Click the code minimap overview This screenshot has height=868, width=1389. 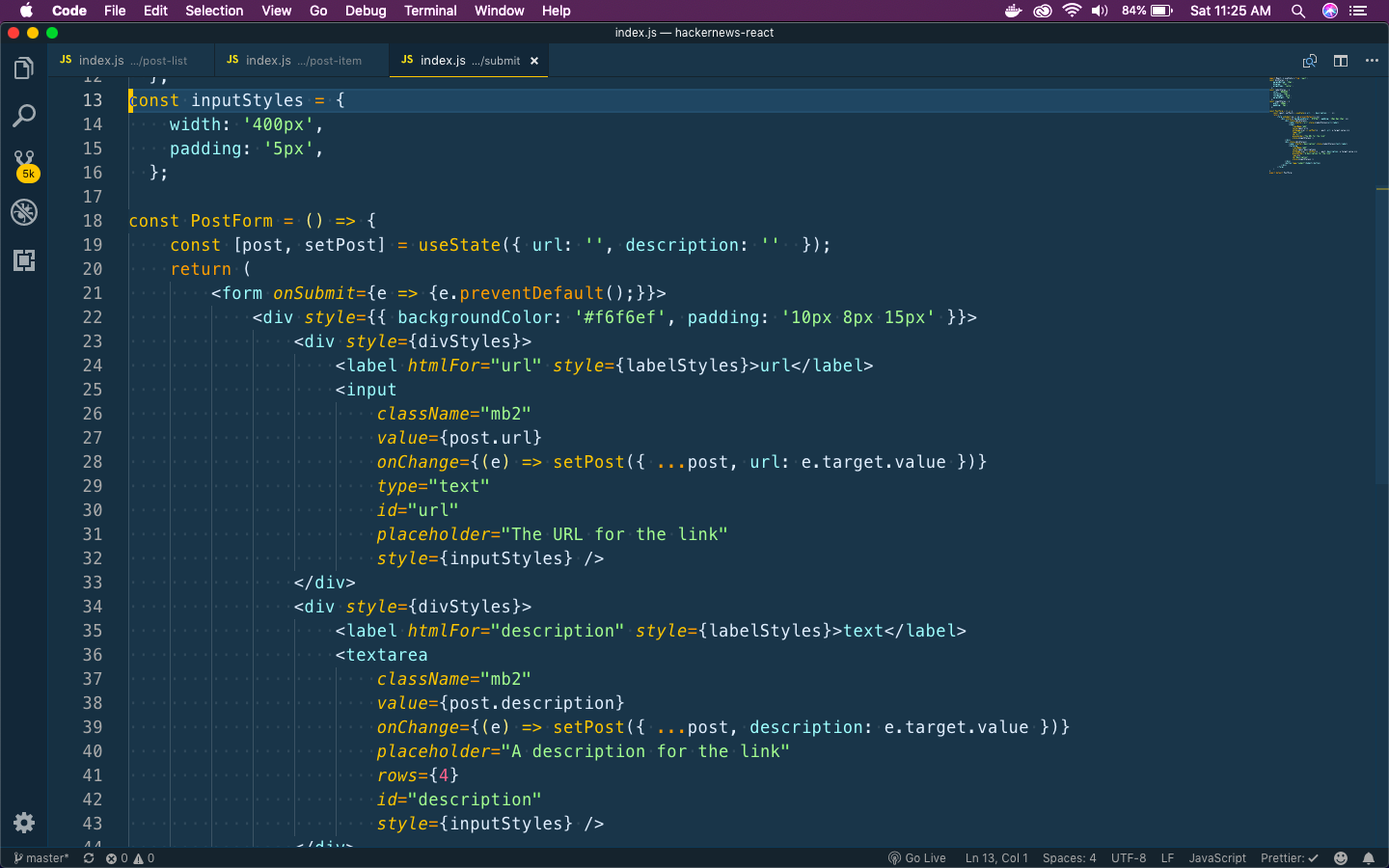coord(1313,125)
